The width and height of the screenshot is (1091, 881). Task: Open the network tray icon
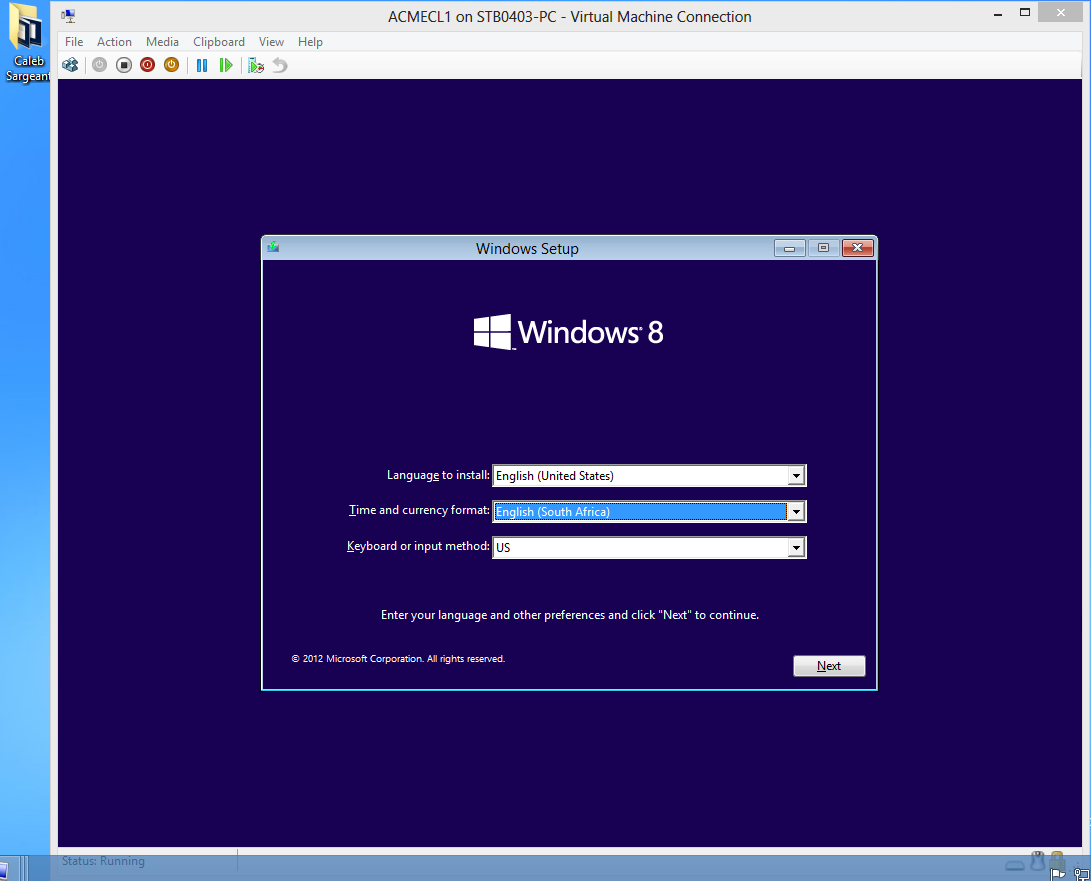click(x=1081, y=874)
